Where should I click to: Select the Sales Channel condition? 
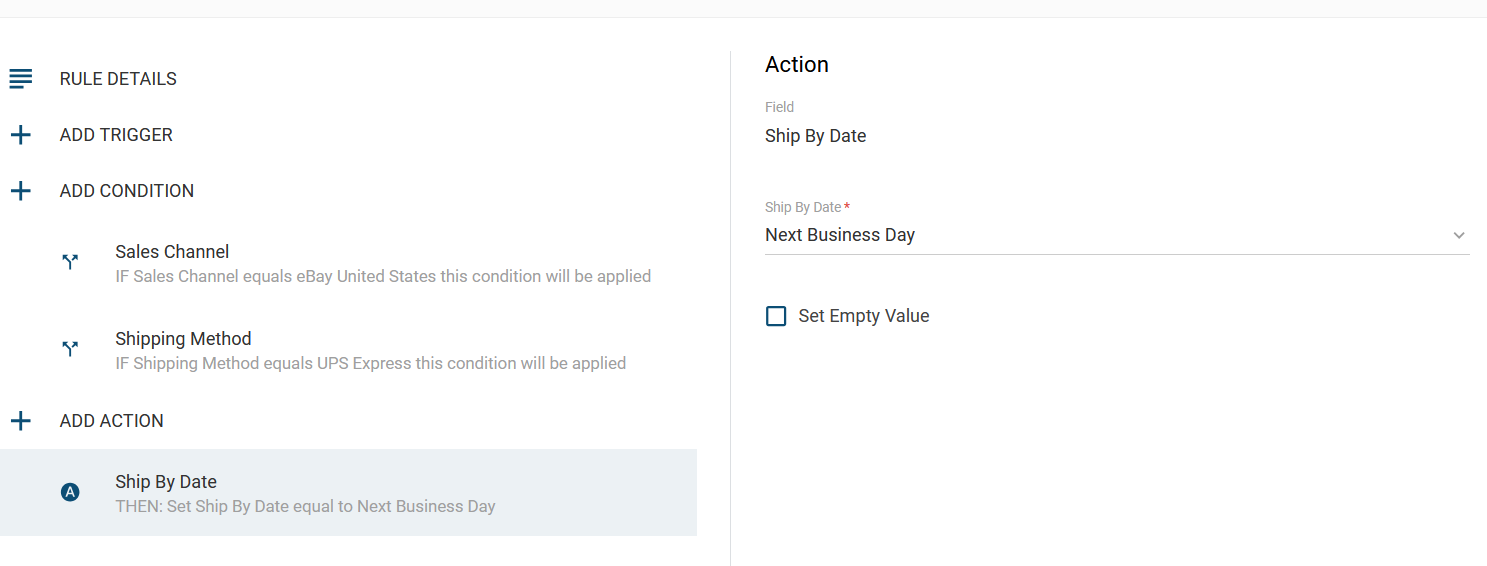(x=348, y=263)
